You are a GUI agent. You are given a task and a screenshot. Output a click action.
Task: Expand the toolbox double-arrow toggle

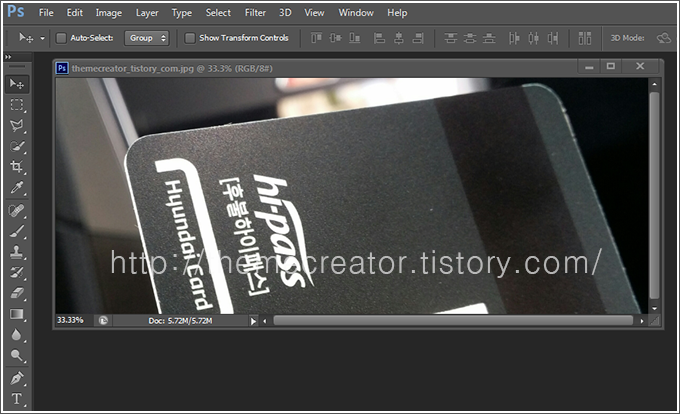[8, 57]
